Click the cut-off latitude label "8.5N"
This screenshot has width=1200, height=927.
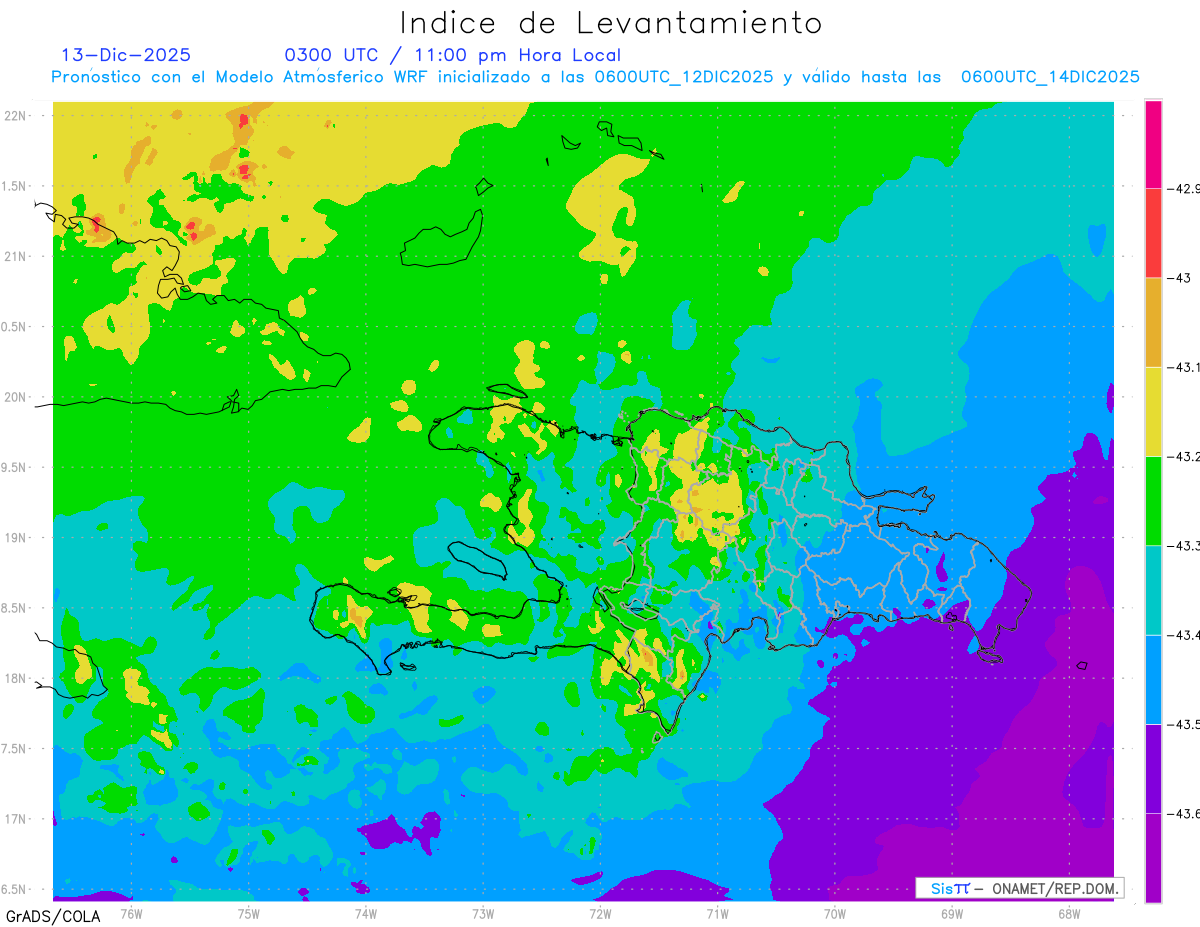click(15, 608)
